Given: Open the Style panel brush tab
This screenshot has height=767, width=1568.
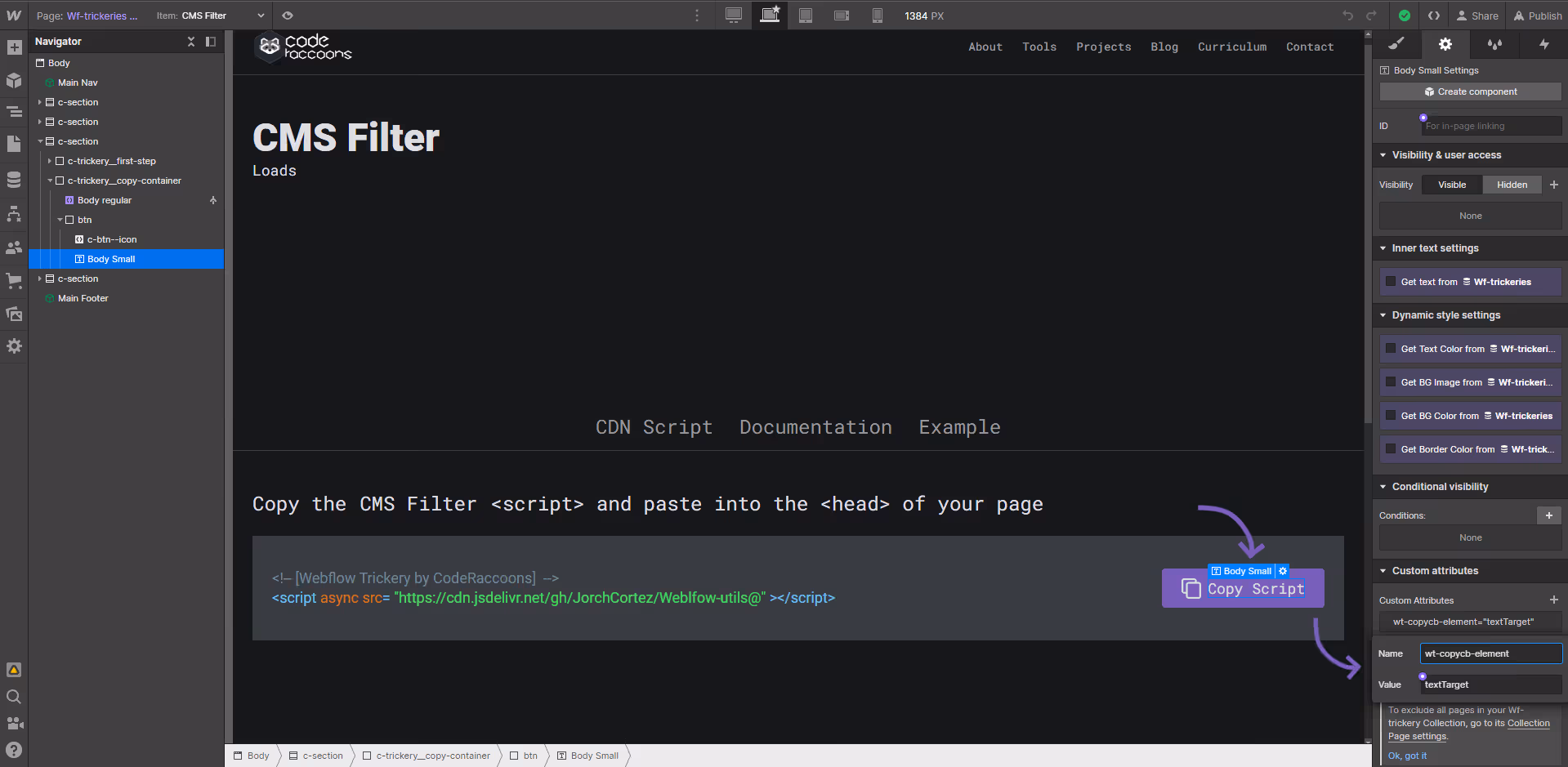Looking at the screenshot, I should click(x=1396, y=44).
